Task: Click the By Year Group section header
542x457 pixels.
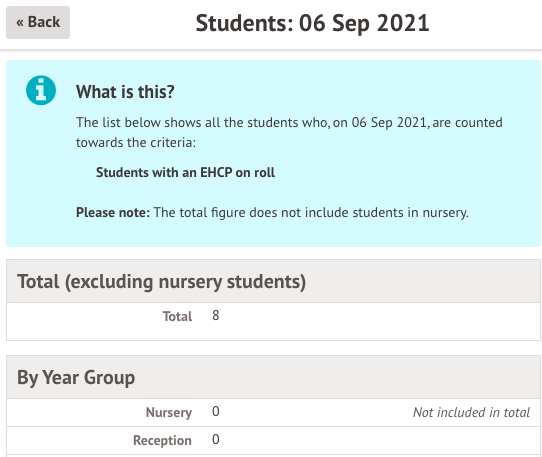Action: tap(273, 377)
